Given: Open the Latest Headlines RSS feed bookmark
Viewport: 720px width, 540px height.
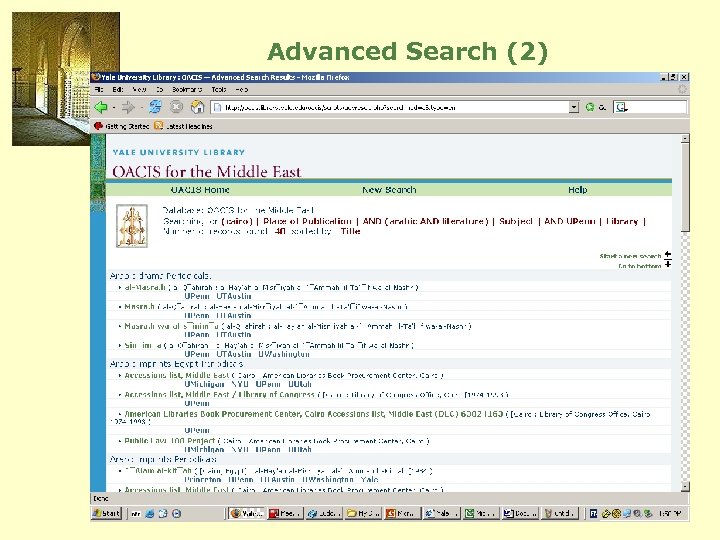Looking at the screenshot, I should 184,126.
